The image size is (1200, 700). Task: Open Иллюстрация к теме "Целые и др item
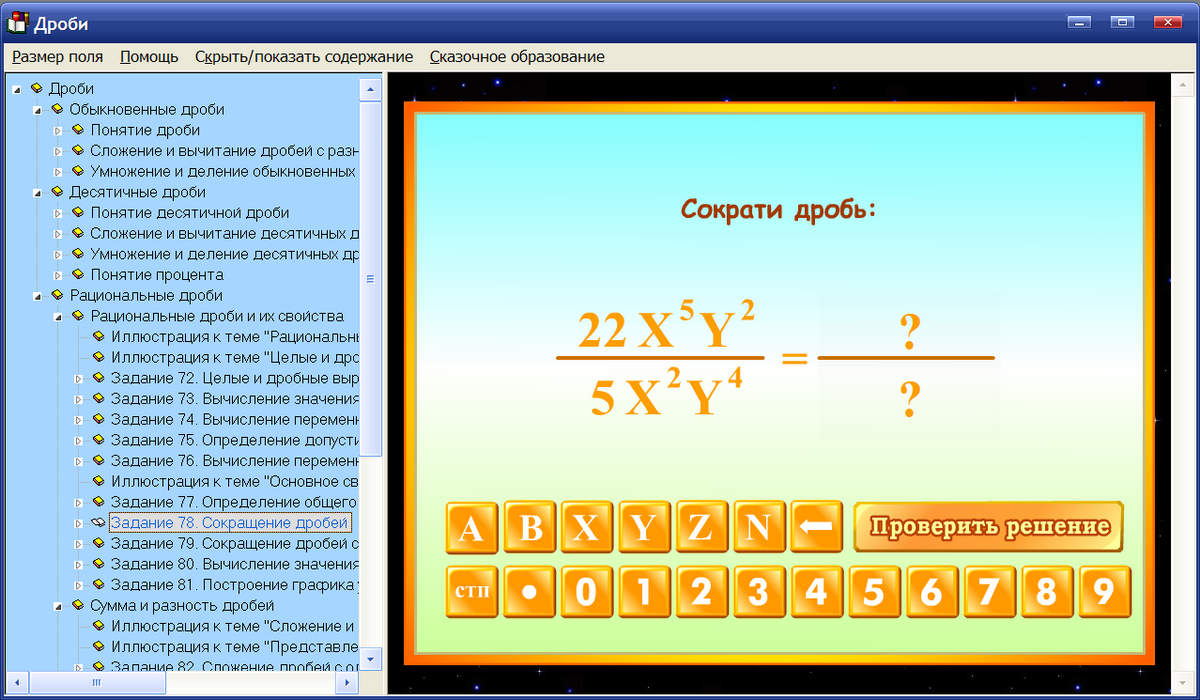[x=234, y=357]
